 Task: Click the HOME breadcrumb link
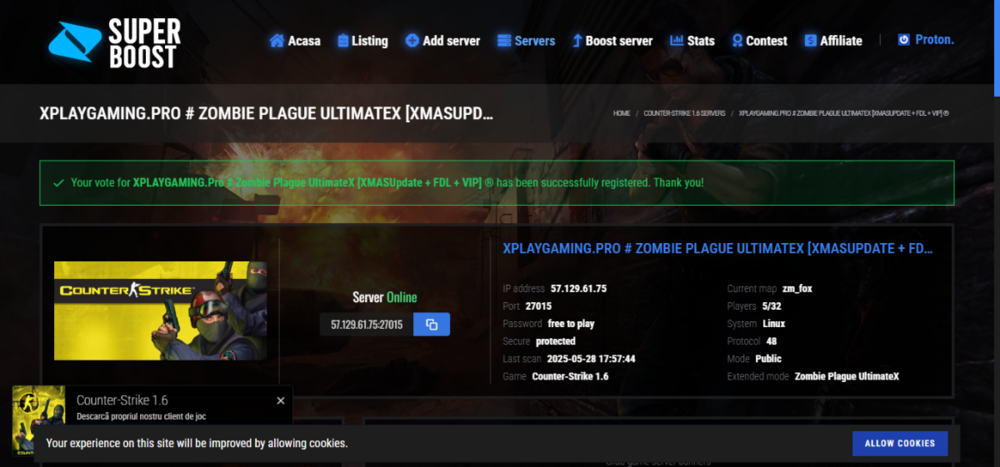tap(622, 114)
